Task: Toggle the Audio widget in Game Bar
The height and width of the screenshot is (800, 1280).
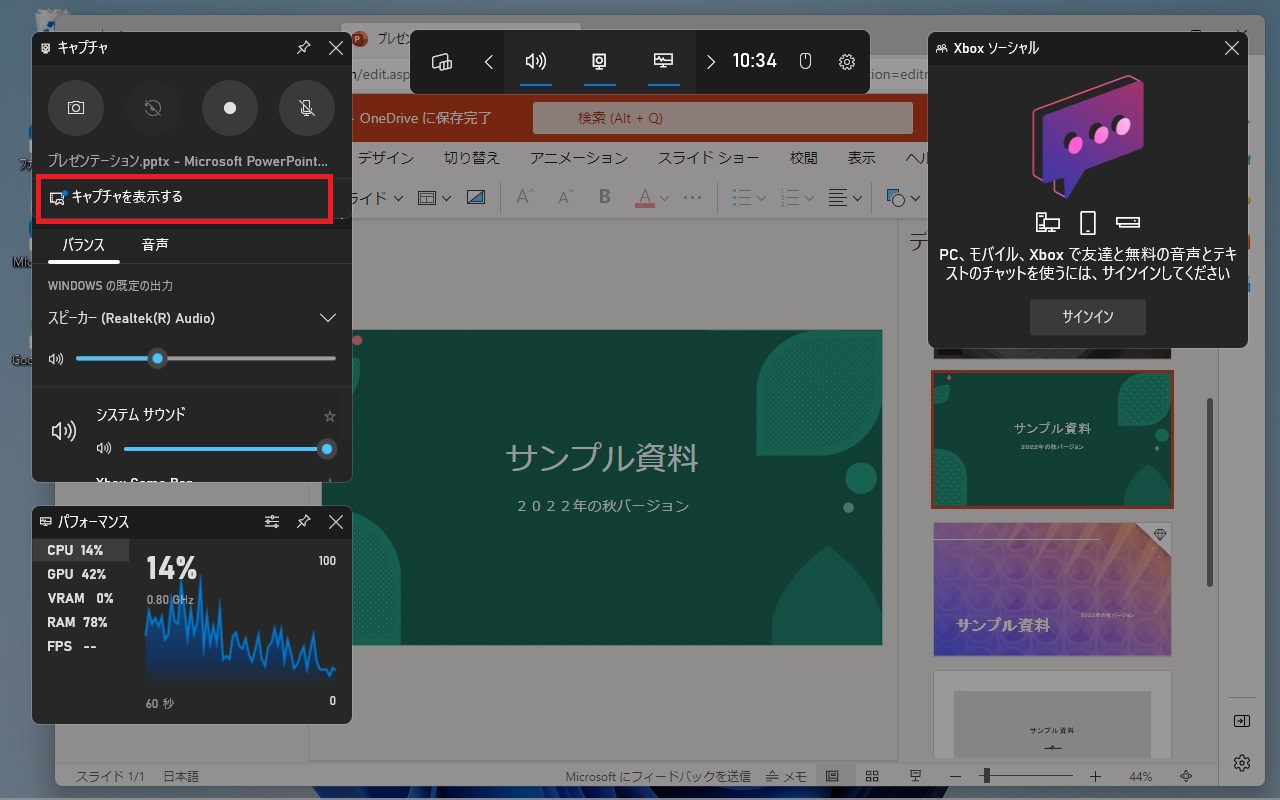Action: [536, 62]
